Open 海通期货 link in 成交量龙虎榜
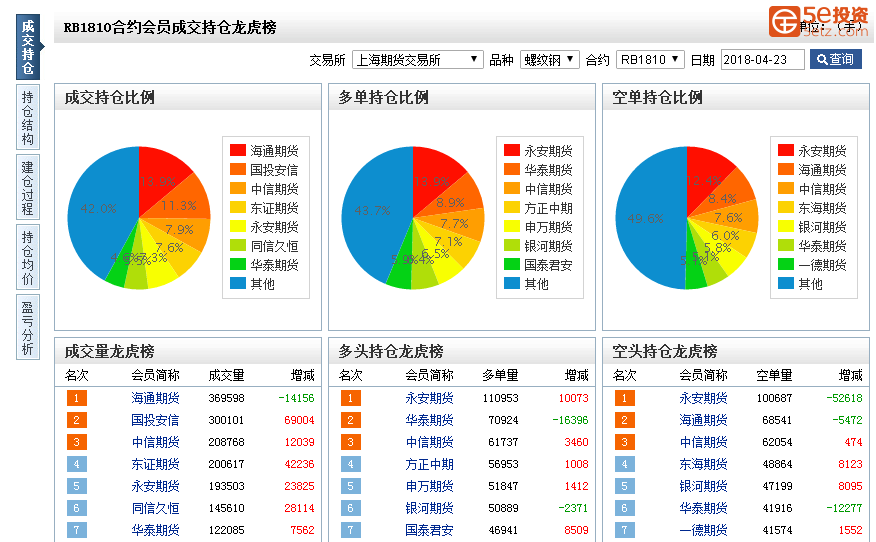Image resolution: width=876 pixels, height=542 pixels. 155,398
